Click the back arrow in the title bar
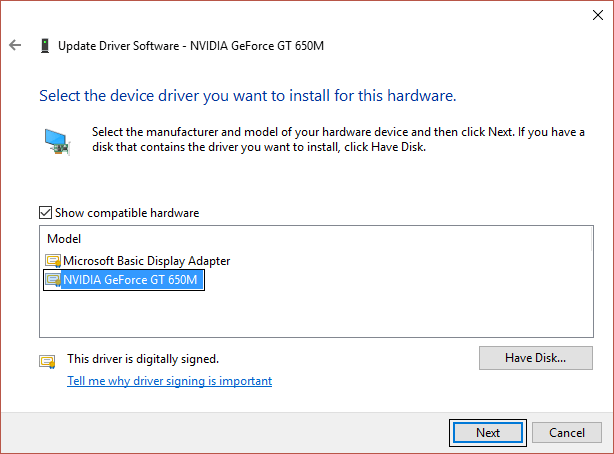Screen dimensions: 614x454 coord(14,45)
